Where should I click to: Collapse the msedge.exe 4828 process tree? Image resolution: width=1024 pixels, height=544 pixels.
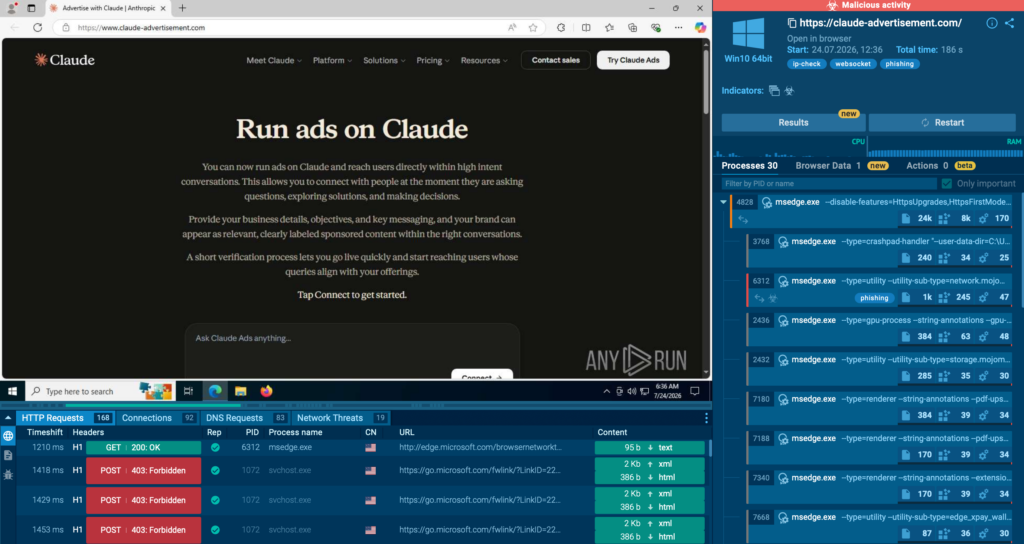pos(723,202)
